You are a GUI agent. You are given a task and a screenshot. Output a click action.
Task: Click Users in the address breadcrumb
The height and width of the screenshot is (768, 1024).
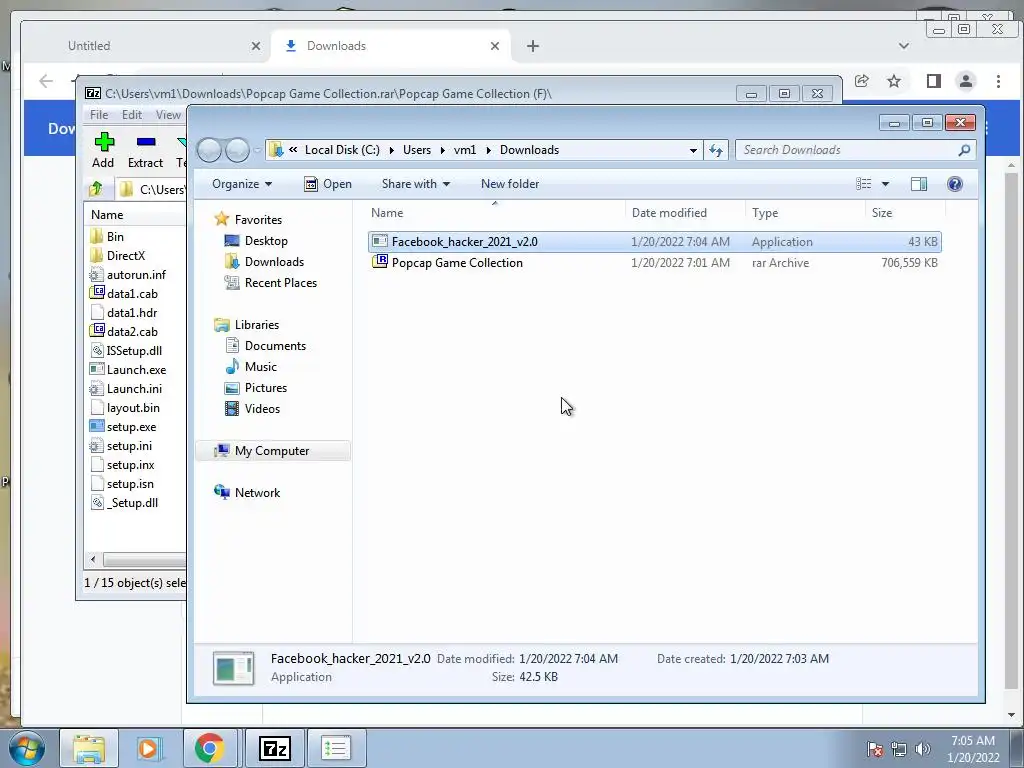417,150
